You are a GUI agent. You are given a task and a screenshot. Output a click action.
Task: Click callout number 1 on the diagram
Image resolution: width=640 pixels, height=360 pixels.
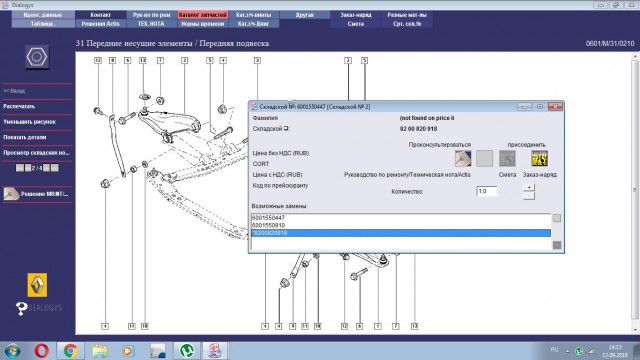(378, 326)
